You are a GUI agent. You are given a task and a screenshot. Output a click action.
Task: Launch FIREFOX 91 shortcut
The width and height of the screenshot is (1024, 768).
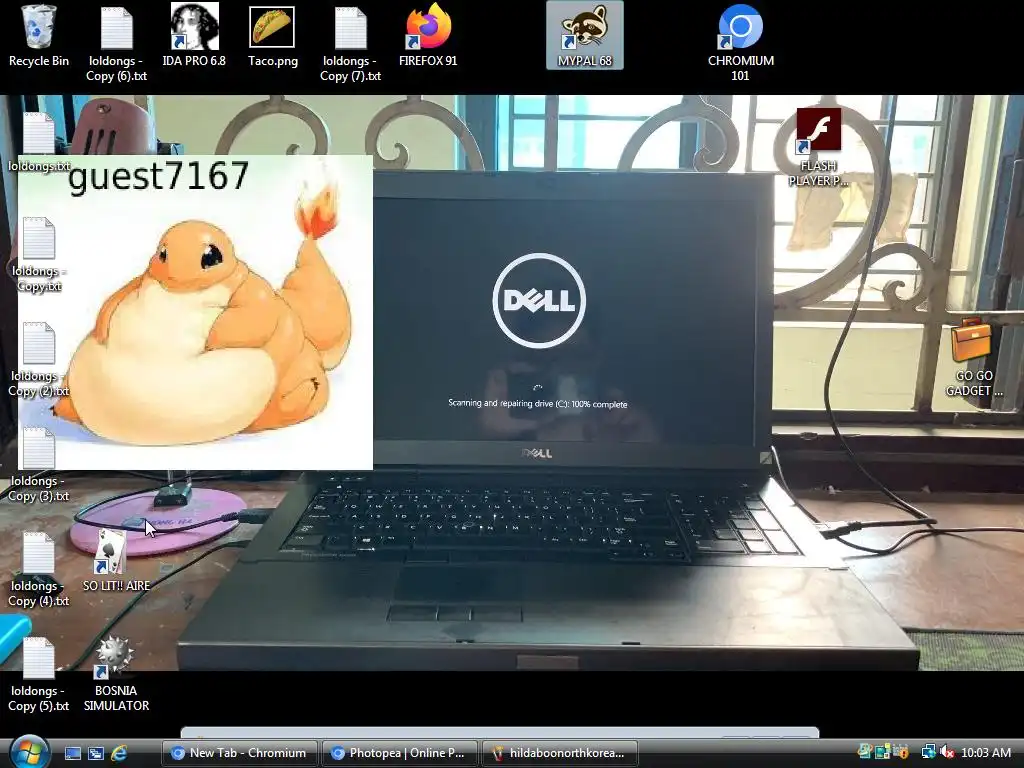click(x=428, y=35)
